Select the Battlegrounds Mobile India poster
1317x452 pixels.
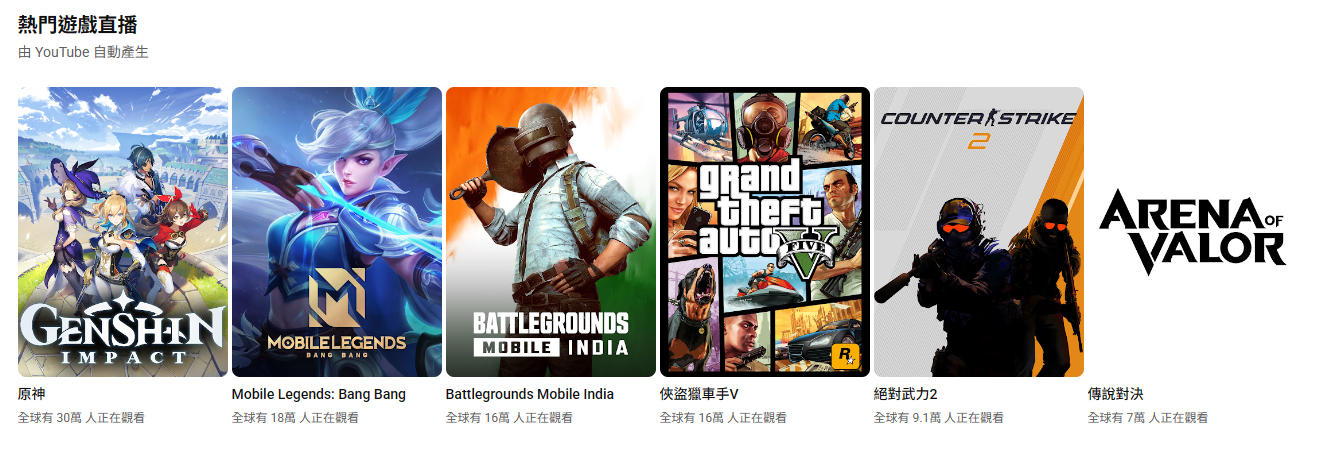[551, 232]
